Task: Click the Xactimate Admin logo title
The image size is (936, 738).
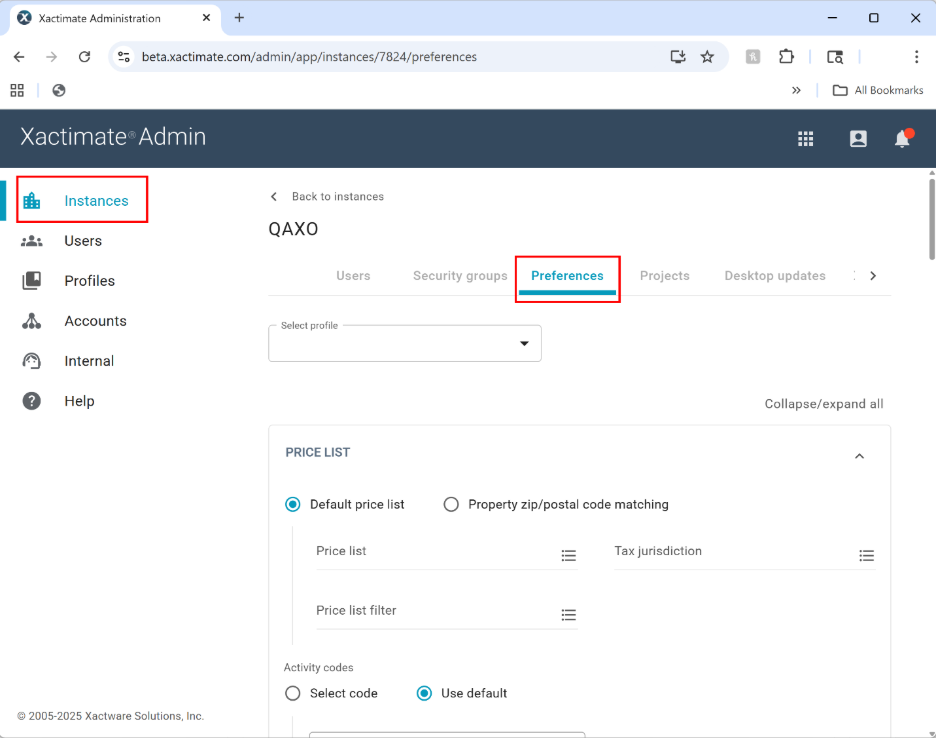Action: point(113,137)
